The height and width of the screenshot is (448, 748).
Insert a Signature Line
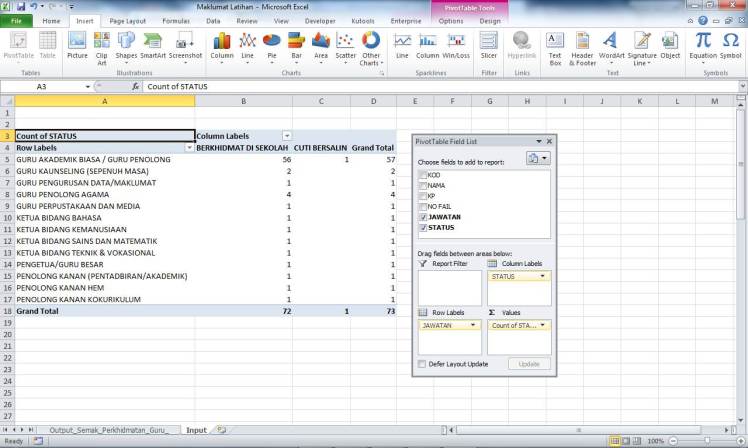[x=642, y=48]
